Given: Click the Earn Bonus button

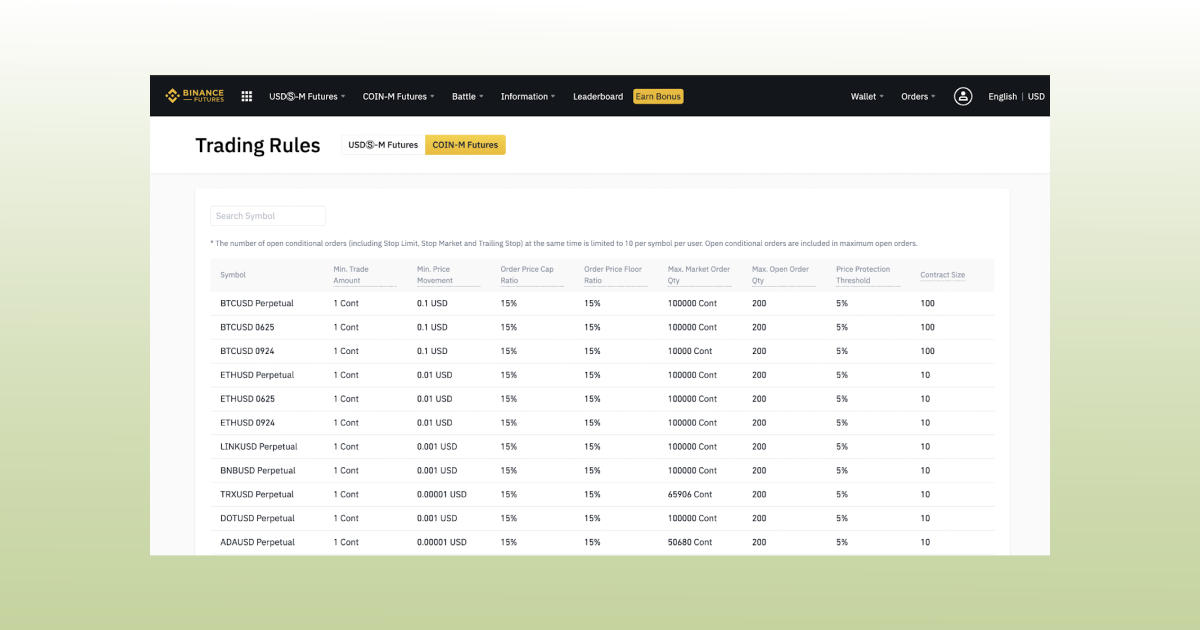Looking at the screenshot, I should coord(657,96).
